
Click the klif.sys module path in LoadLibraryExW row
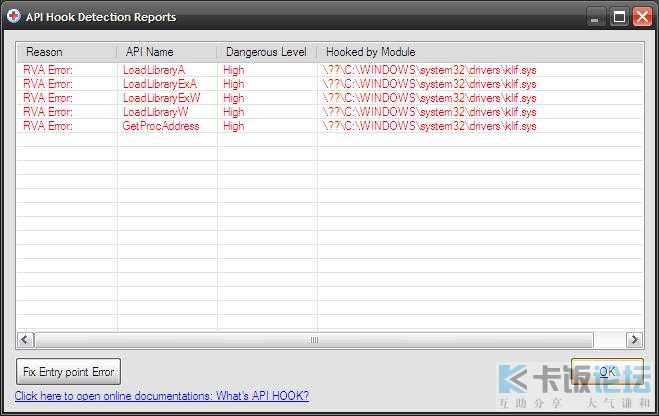[x=429, y=98]
